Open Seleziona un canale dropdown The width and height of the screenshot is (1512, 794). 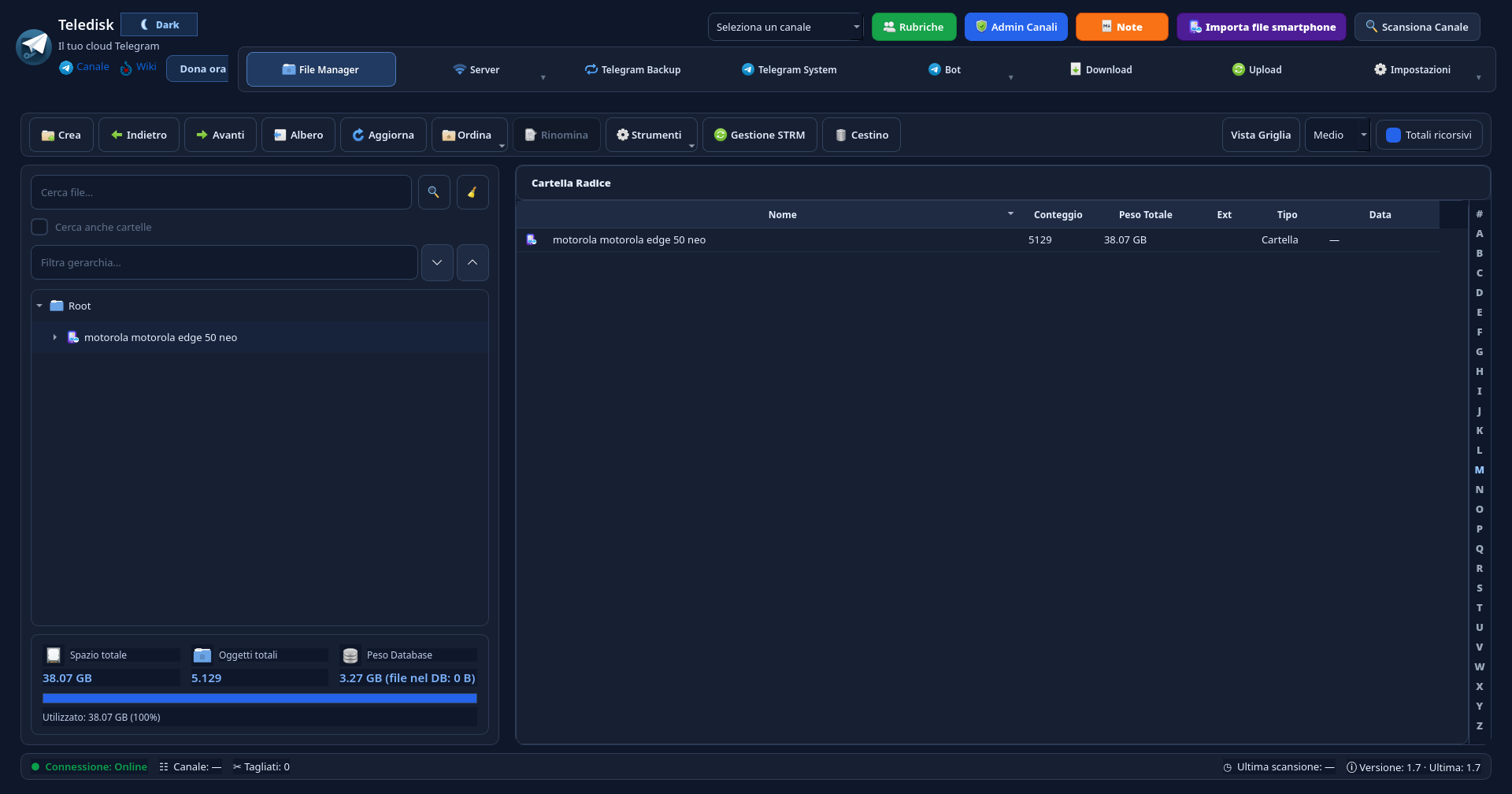click(x=786, y=27)
